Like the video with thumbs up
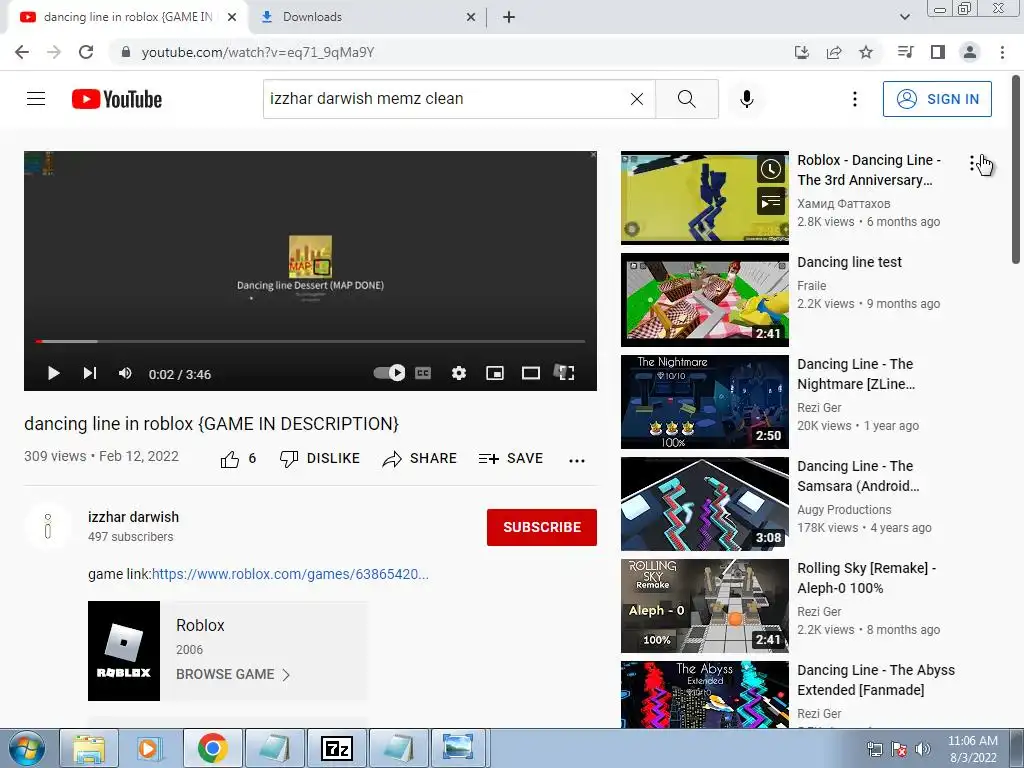This screenshot has height=768, width=1024. [230, 460]
